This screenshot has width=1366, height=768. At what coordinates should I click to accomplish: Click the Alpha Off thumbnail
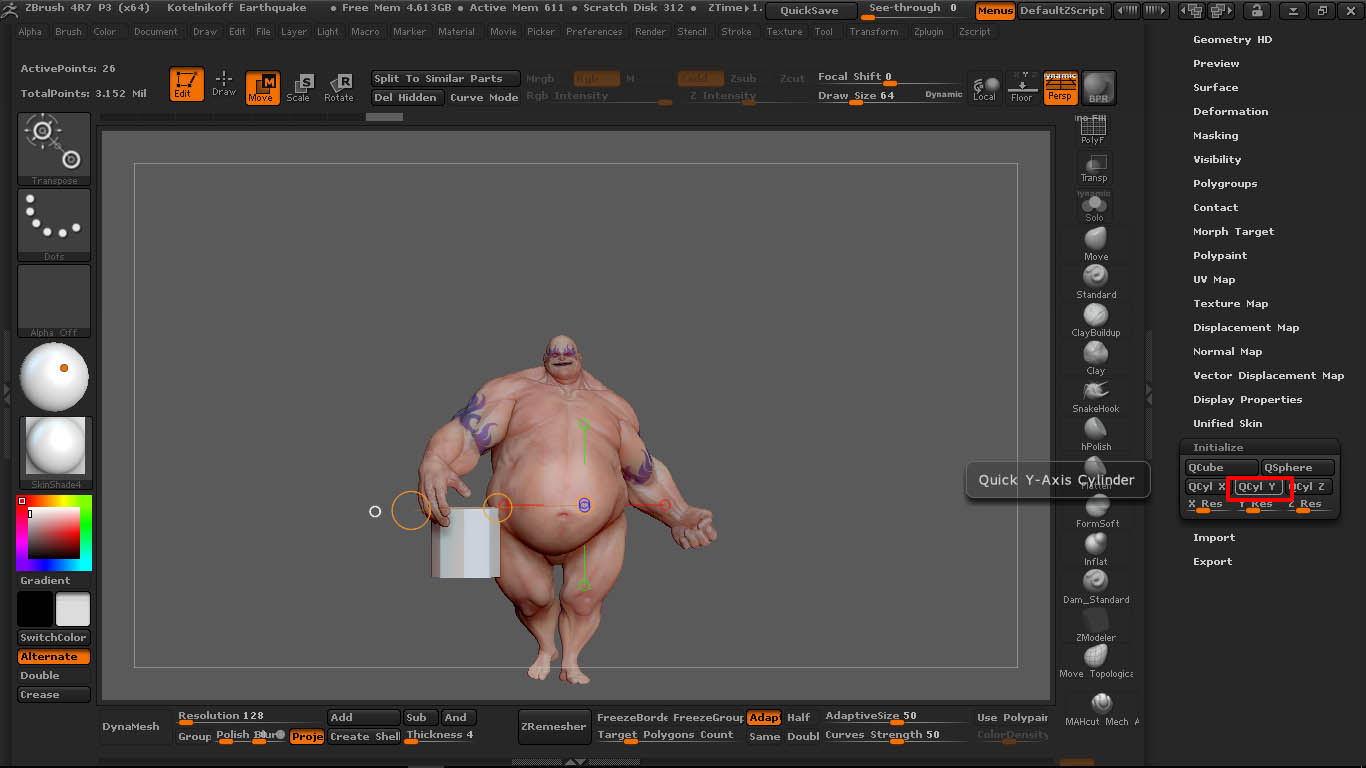[x=54, y=300]
